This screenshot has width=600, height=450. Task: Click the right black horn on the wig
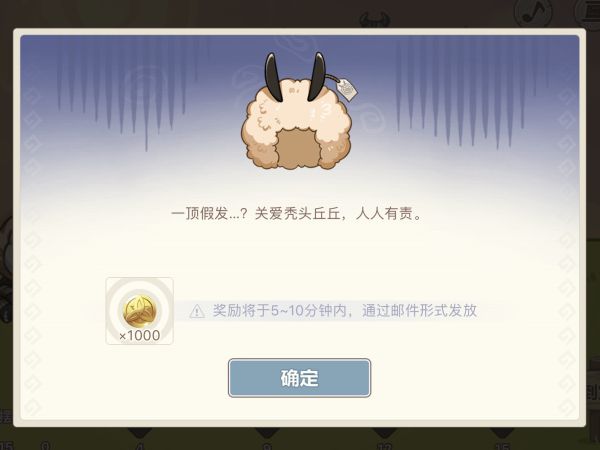click(317, 77)
